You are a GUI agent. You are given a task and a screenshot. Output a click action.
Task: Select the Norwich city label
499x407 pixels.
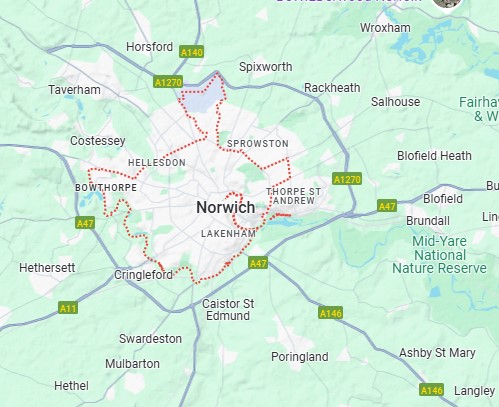pos(226,207)
